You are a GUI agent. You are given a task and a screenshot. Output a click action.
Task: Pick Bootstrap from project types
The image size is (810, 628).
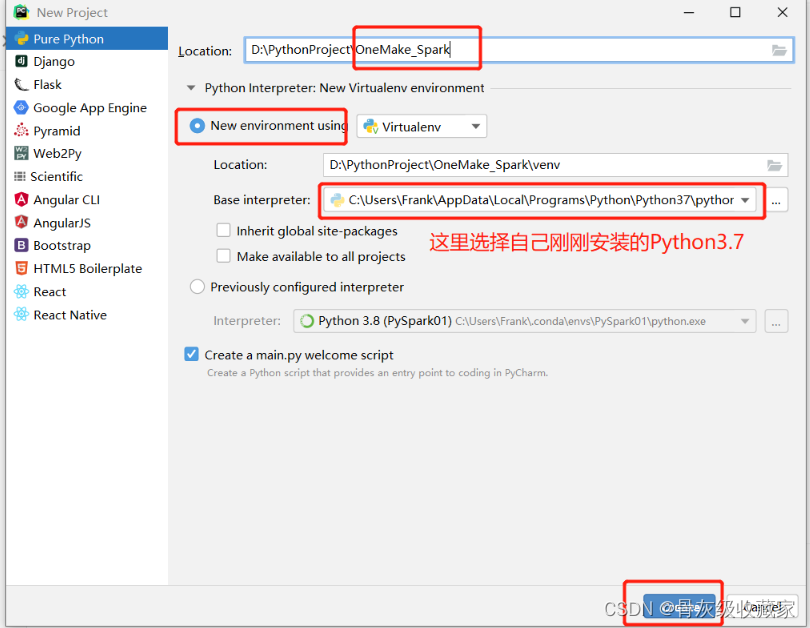click(x=87, y=246)
